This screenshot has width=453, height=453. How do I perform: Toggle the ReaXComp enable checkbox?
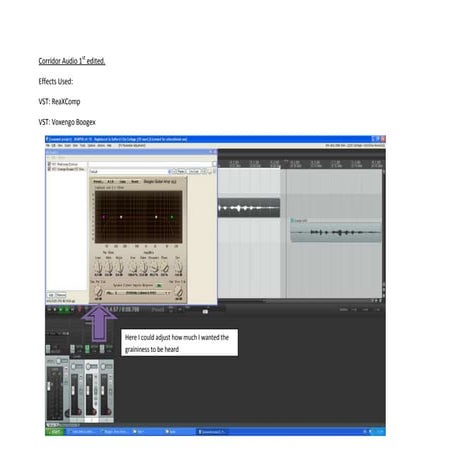pyautogui.click(x=49, y=164)
